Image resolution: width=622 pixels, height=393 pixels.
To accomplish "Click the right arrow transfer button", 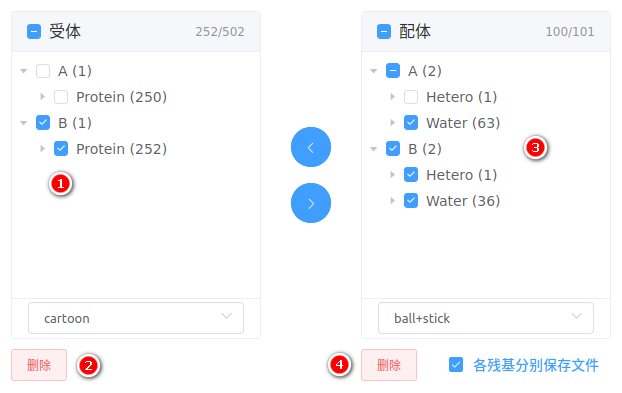I will 311,203.
